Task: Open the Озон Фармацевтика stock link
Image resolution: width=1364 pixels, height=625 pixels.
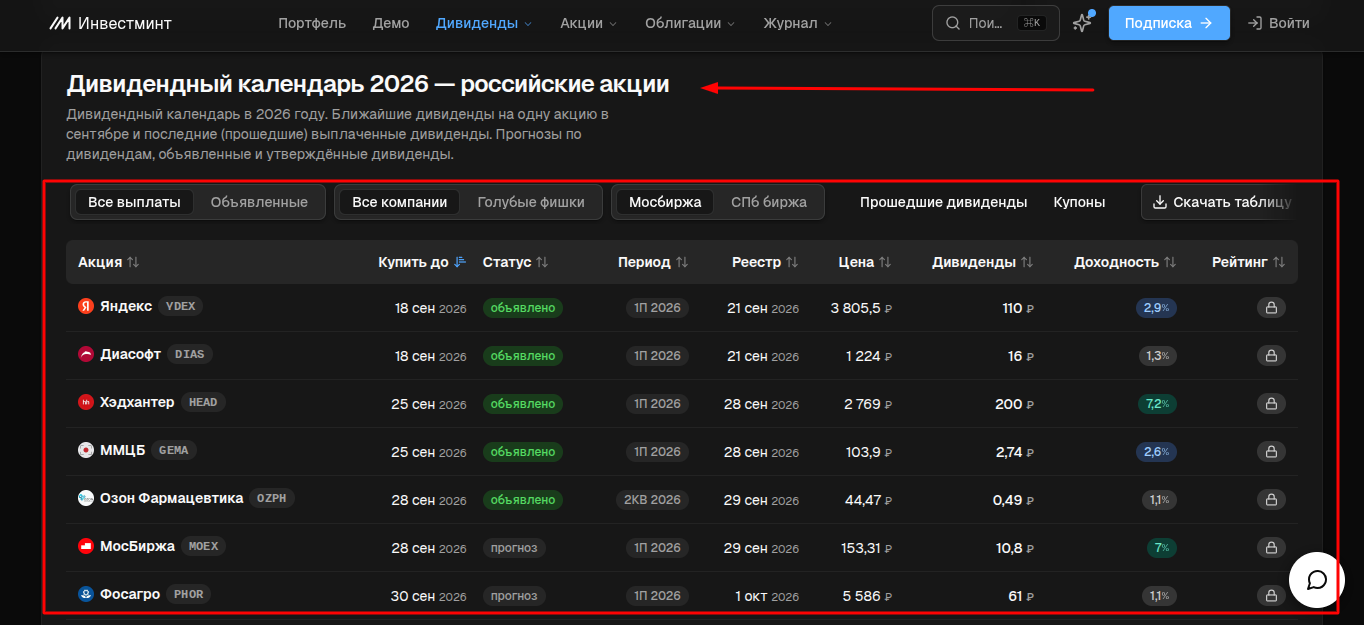Action: 171,498
